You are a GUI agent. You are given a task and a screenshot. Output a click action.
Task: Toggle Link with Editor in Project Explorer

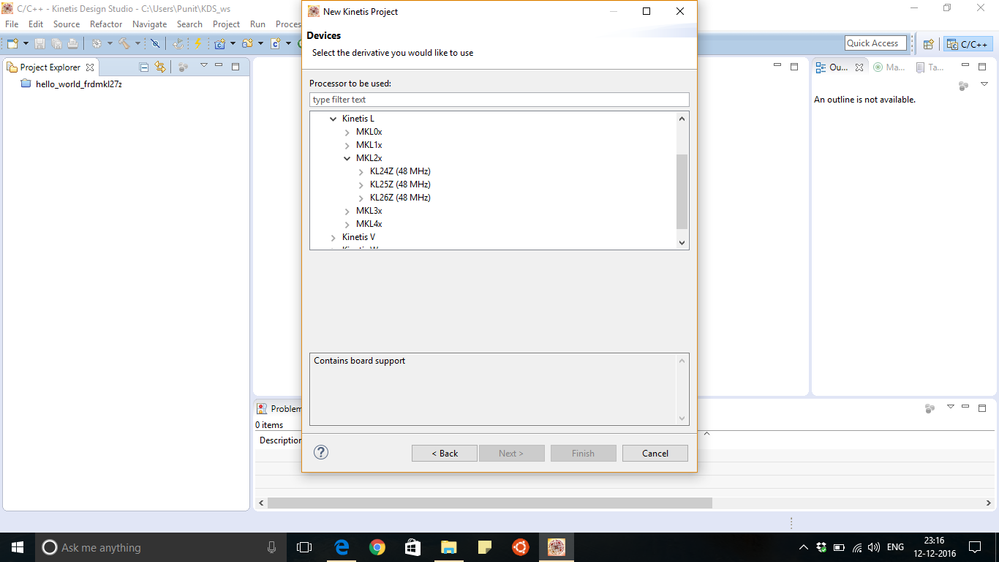coord(160,67)
